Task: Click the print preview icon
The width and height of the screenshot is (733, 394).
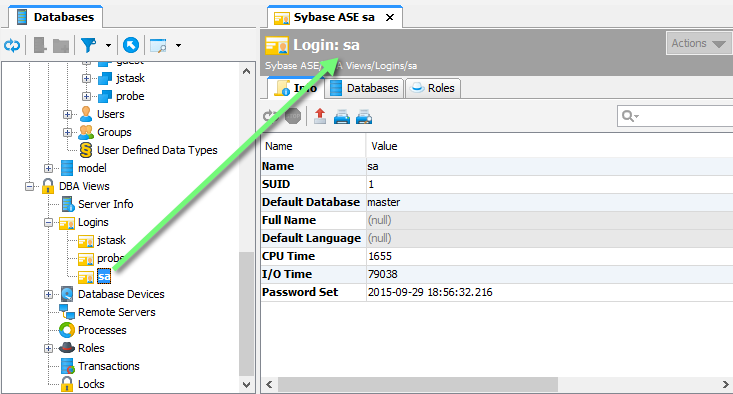Action: click(364, 116)
